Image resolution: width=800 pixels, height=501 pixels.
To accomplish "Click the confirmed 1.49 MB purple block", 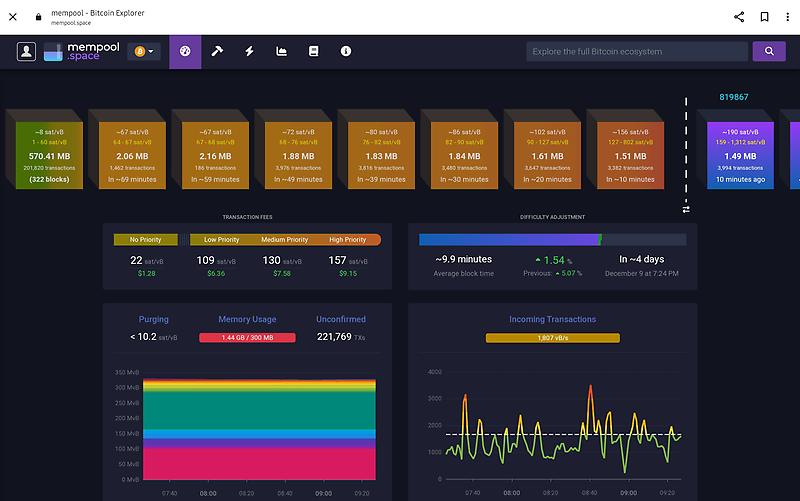I will [x=740, y=155].
